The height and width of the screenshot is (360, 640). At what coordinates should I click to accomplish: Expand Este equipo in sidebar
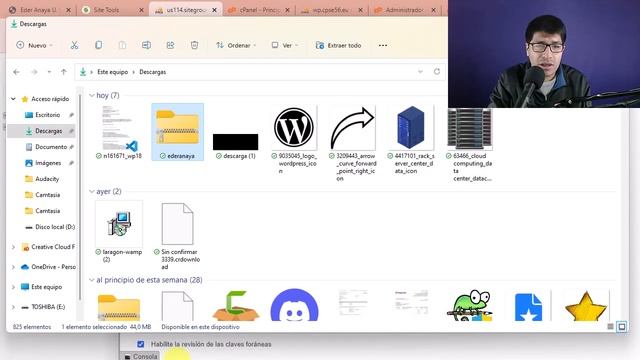tap(13, 287)
